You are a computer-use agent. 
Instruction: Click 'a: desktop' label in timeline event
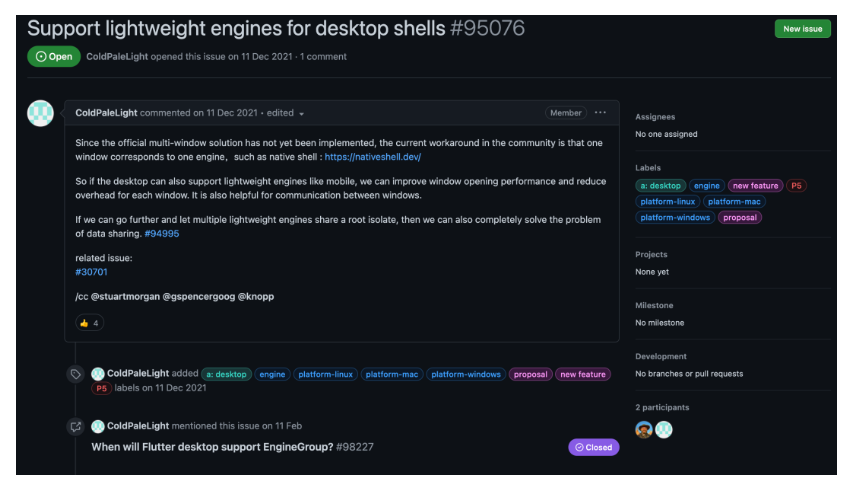click(226, 374)
